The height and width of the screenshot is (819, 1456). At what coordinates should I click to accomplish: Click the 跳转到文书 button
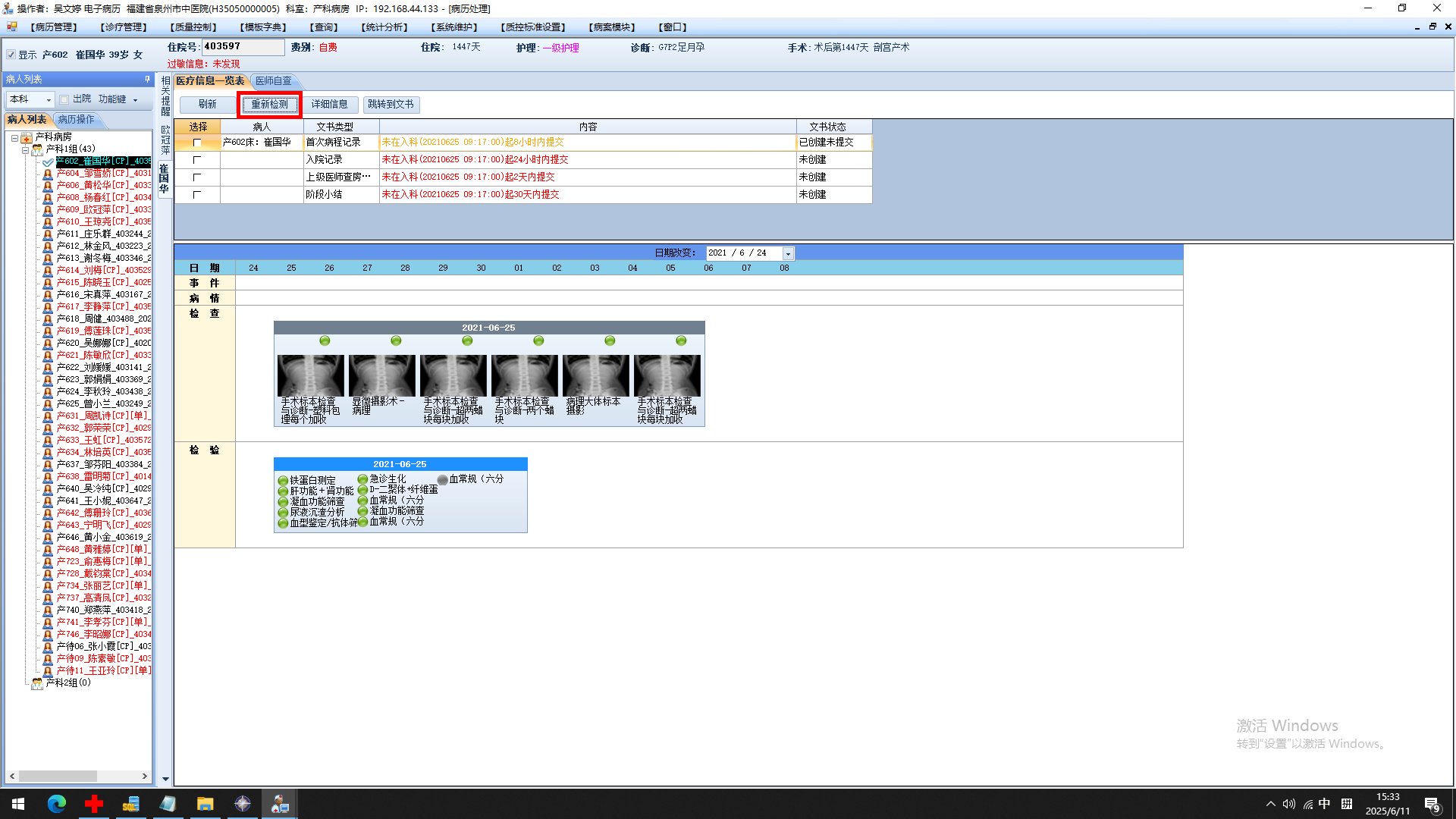click(x=391, y=105)
